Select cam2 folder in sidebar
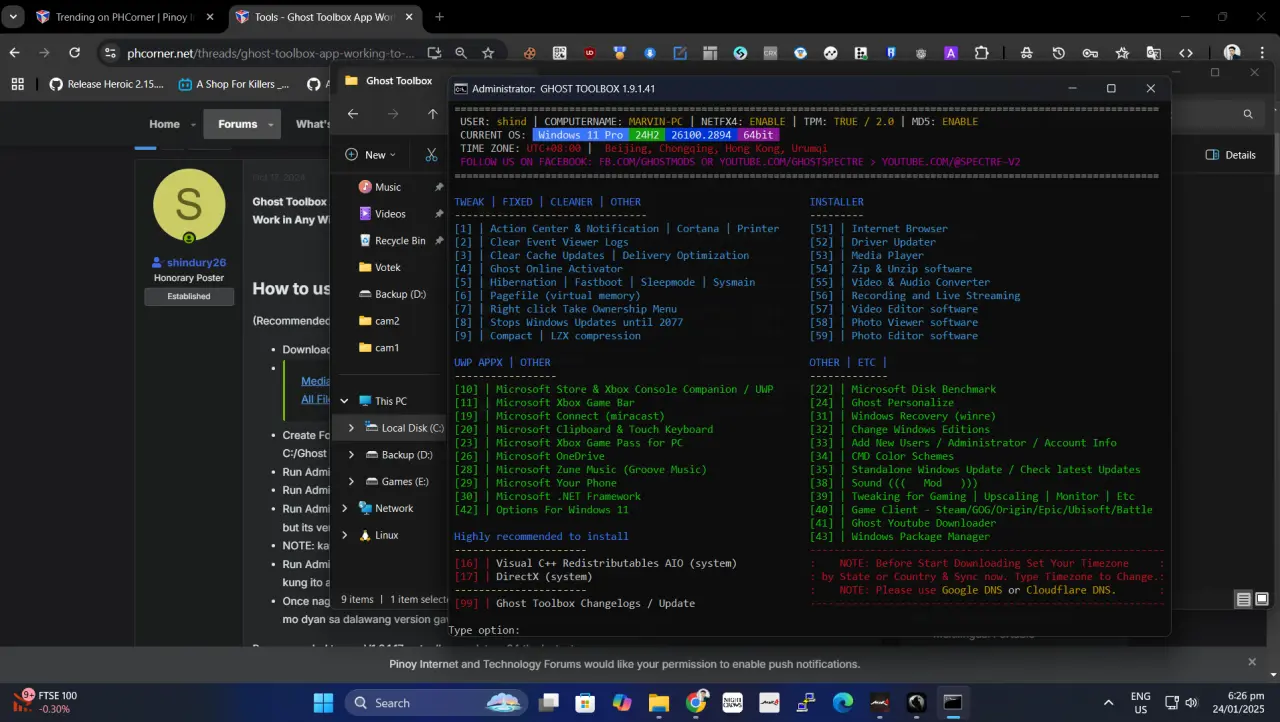Image resolution: width=1280 pixels, height=722 pixels. [387, 321]
